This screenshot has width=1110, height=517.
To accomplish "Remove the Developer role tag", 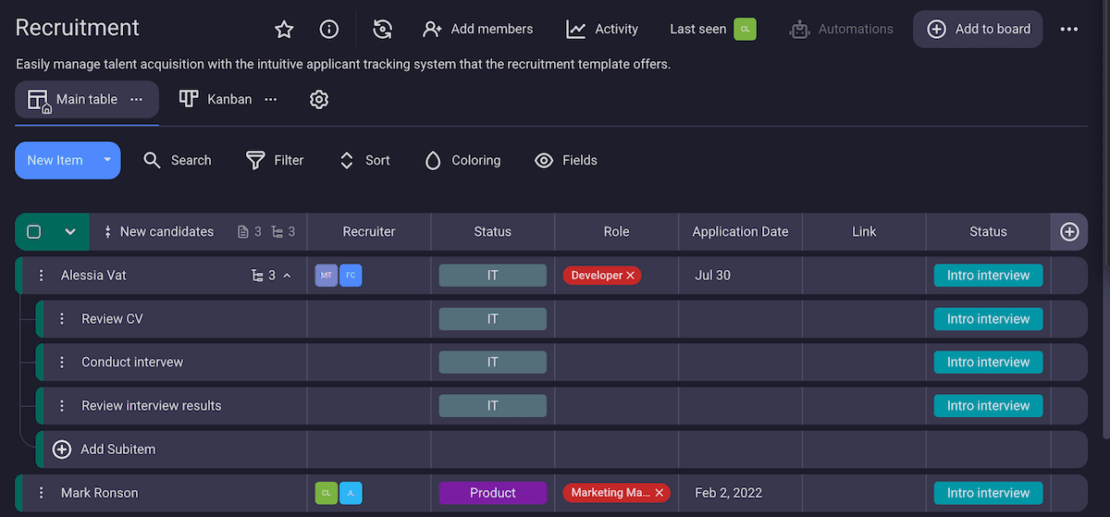I will 631,276.
